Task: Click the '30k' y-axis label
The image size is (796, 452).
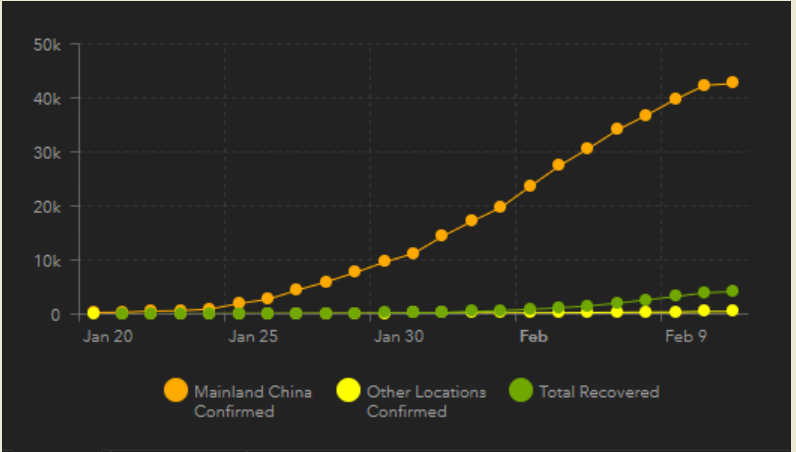Action: click(47, 153)
